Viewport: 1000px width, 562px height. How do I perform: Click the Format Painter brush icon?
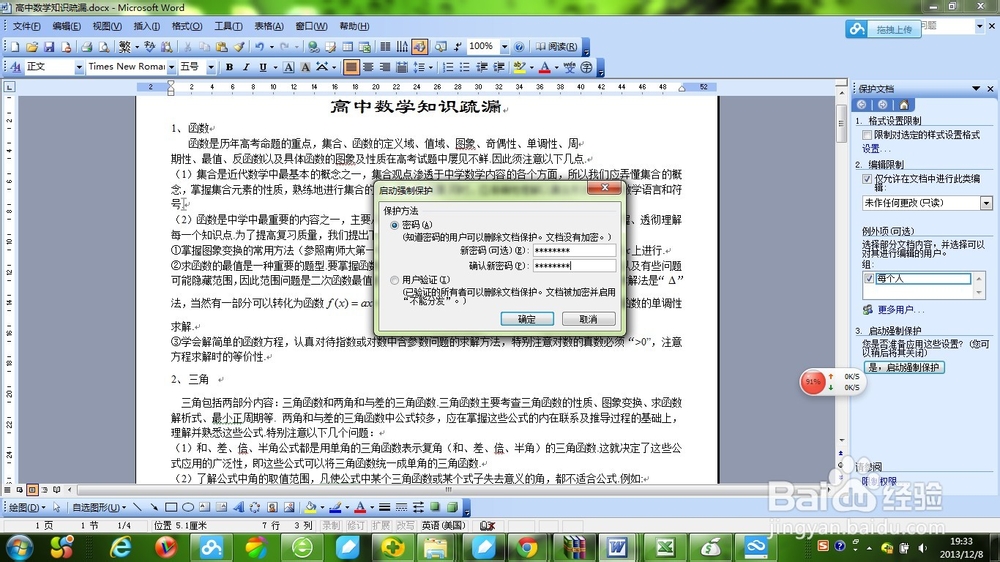tap(239, 47)
